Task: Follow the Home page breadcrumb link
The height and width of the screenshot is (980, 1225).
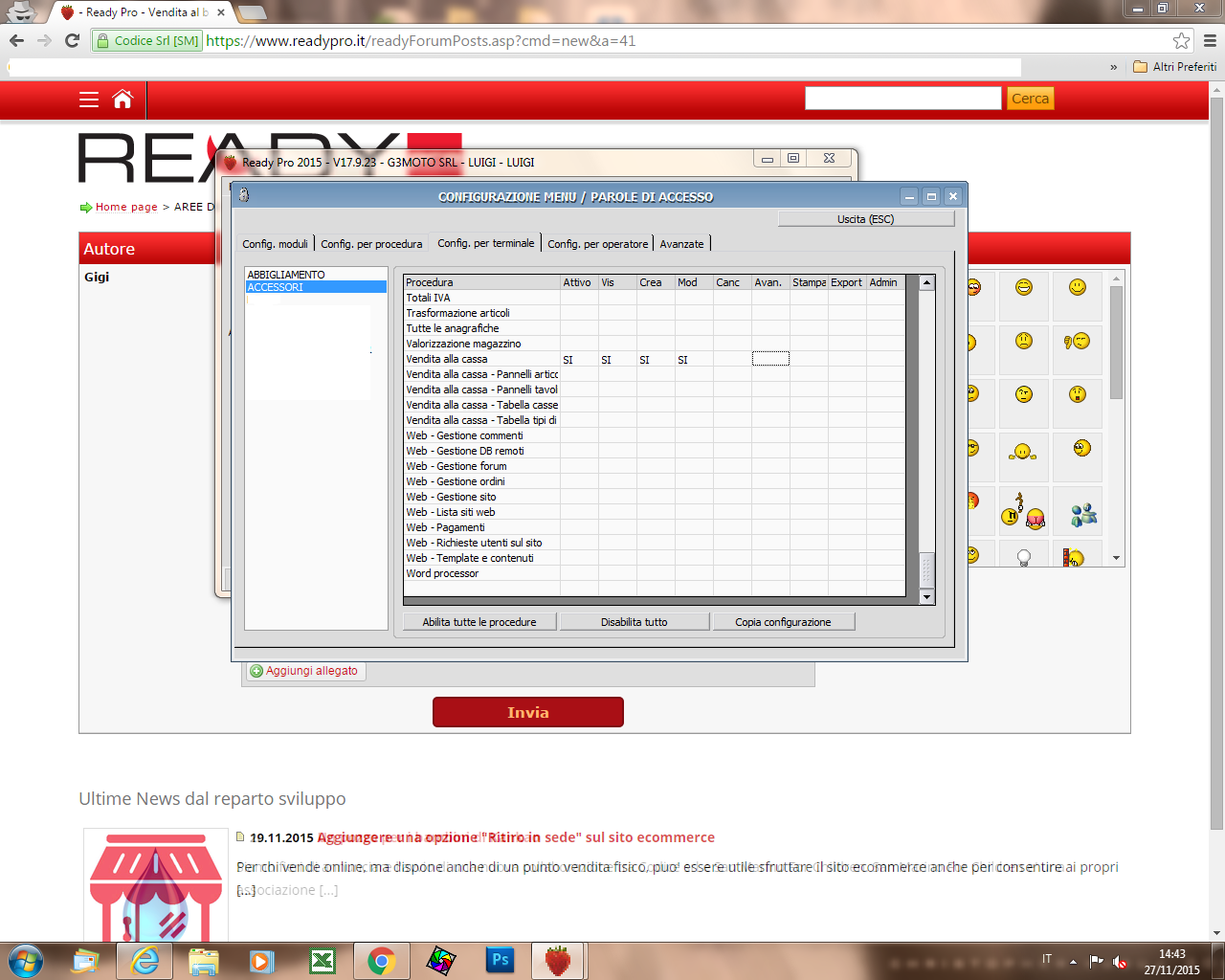Action: pyautogui.click(x=126, y=207)
